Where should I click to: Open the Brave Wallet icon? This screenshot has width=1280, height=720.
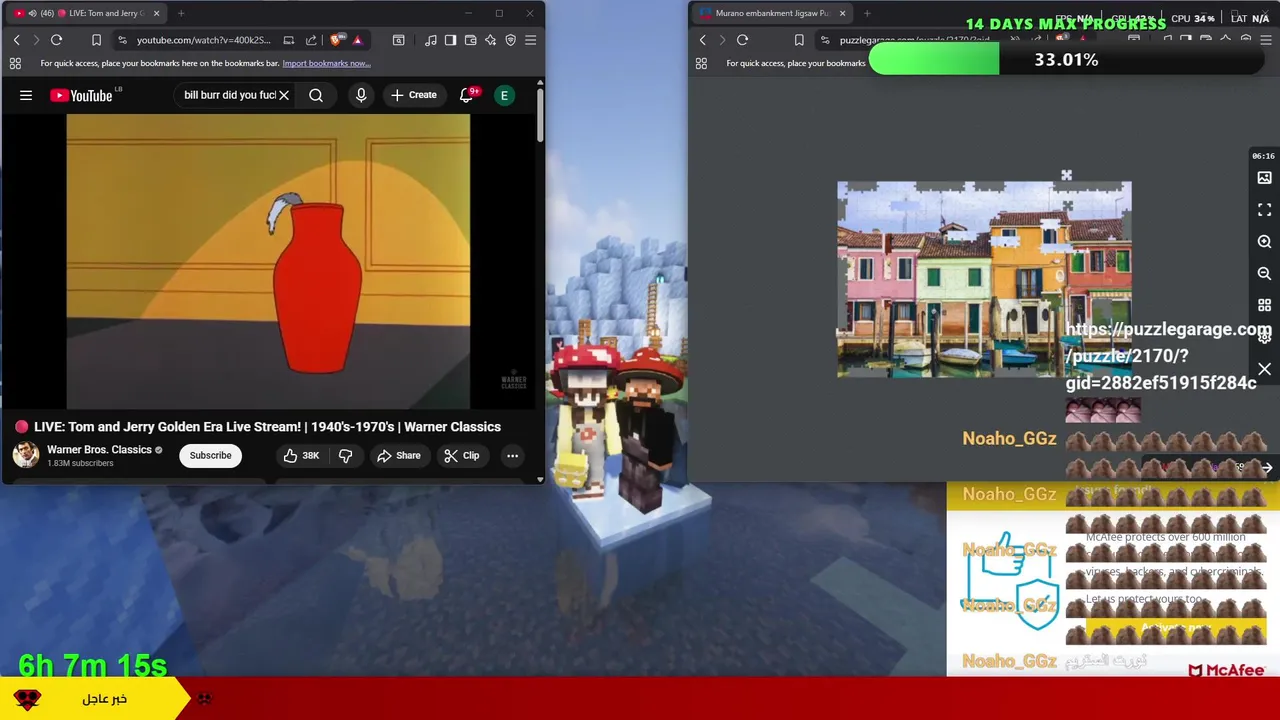(x=470, y=40)
